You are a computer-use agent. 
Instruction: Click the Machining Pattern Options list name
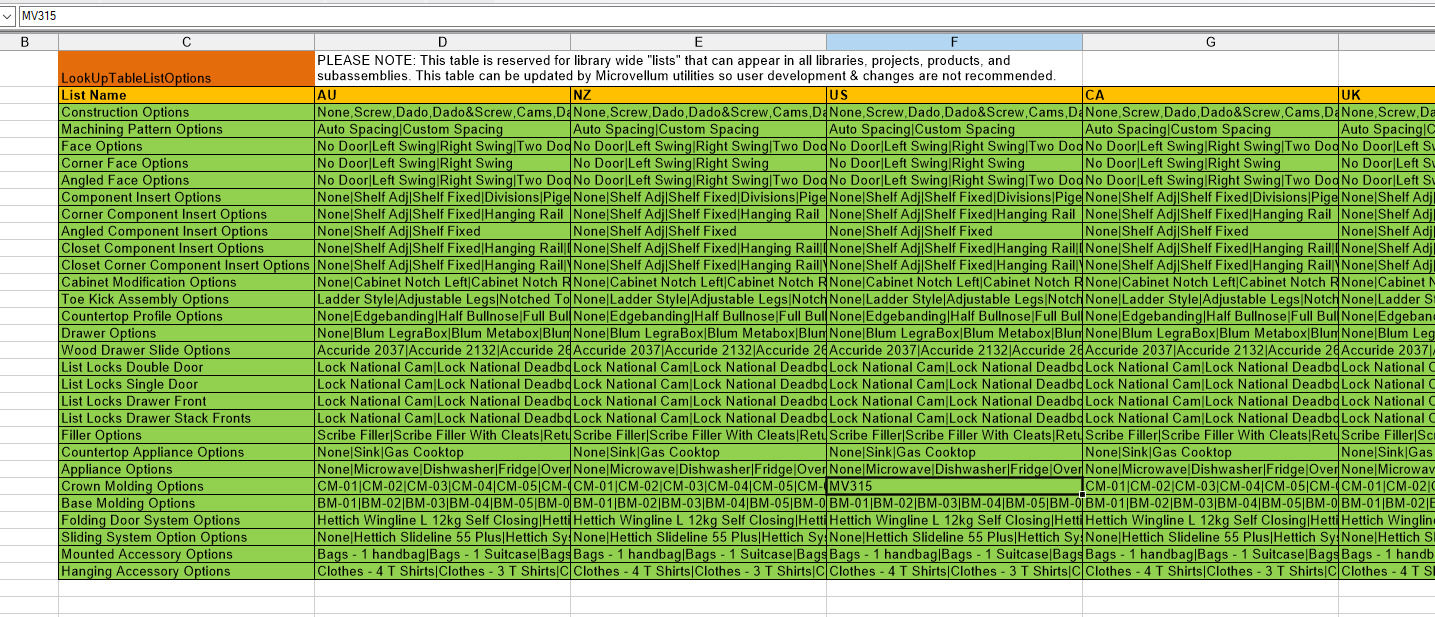(x=186, y=129)
